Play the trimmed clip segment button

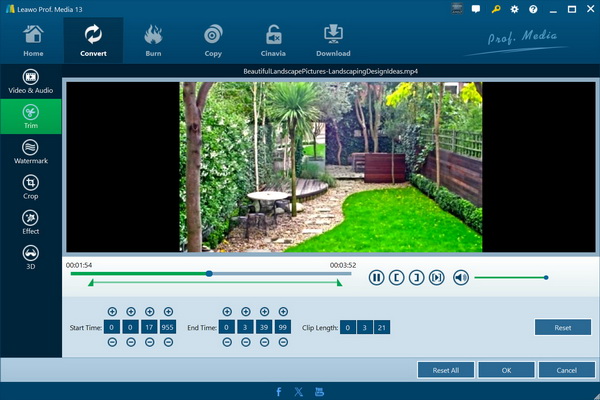(437, 278)
